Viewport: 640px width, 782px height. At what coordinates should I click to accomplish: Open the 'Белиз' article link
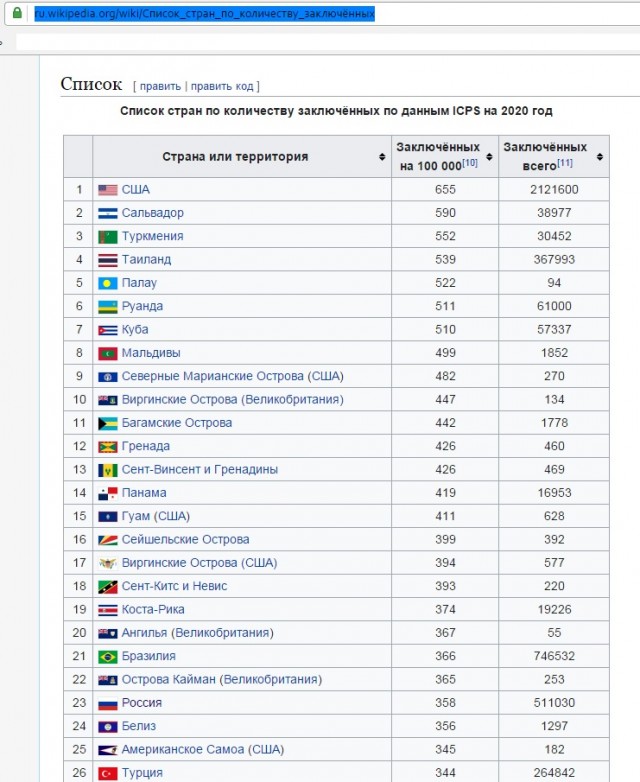coord(139,727)
